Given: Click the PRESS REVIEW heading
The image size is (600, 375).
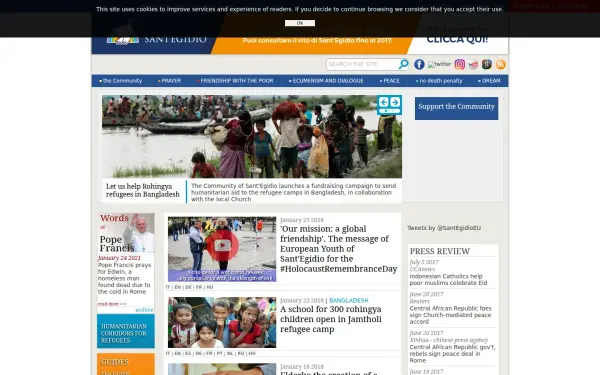Looking at the screenshot, I should (x=440, y=251).
